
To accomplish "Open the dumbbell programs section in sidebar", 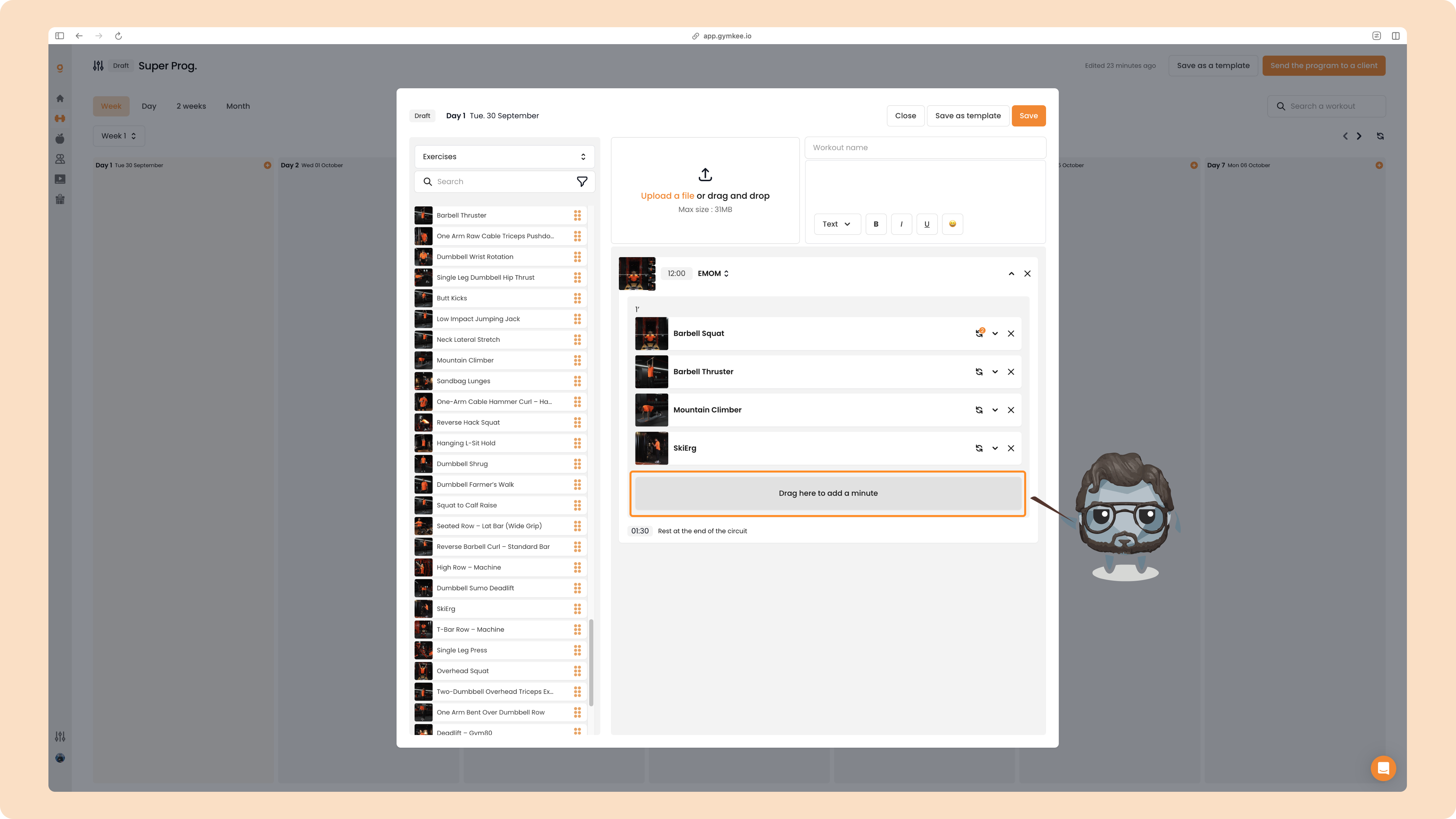I will 60,118.
